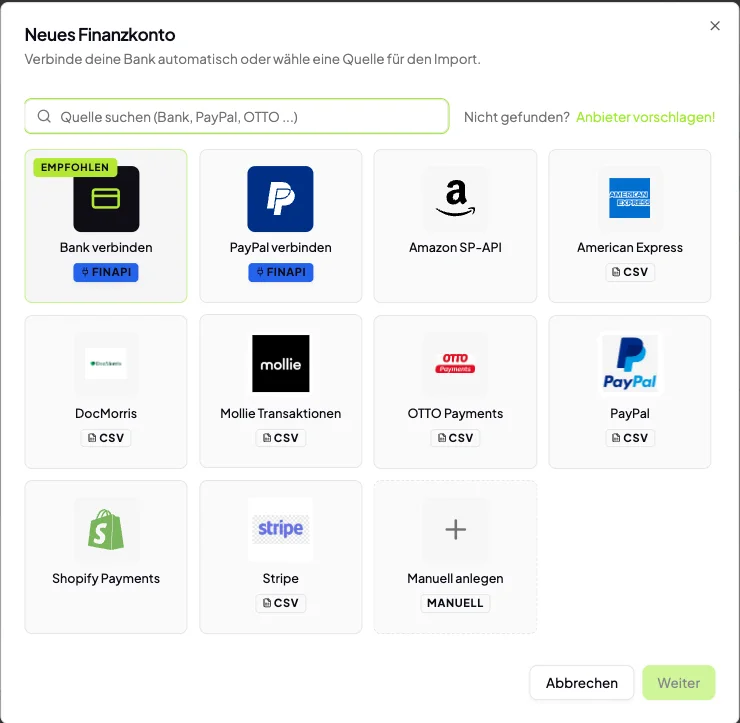The image size is (740, 723).
Task: Click the FINAPI badge under Bank verbinden
Action: pos(106,272)
